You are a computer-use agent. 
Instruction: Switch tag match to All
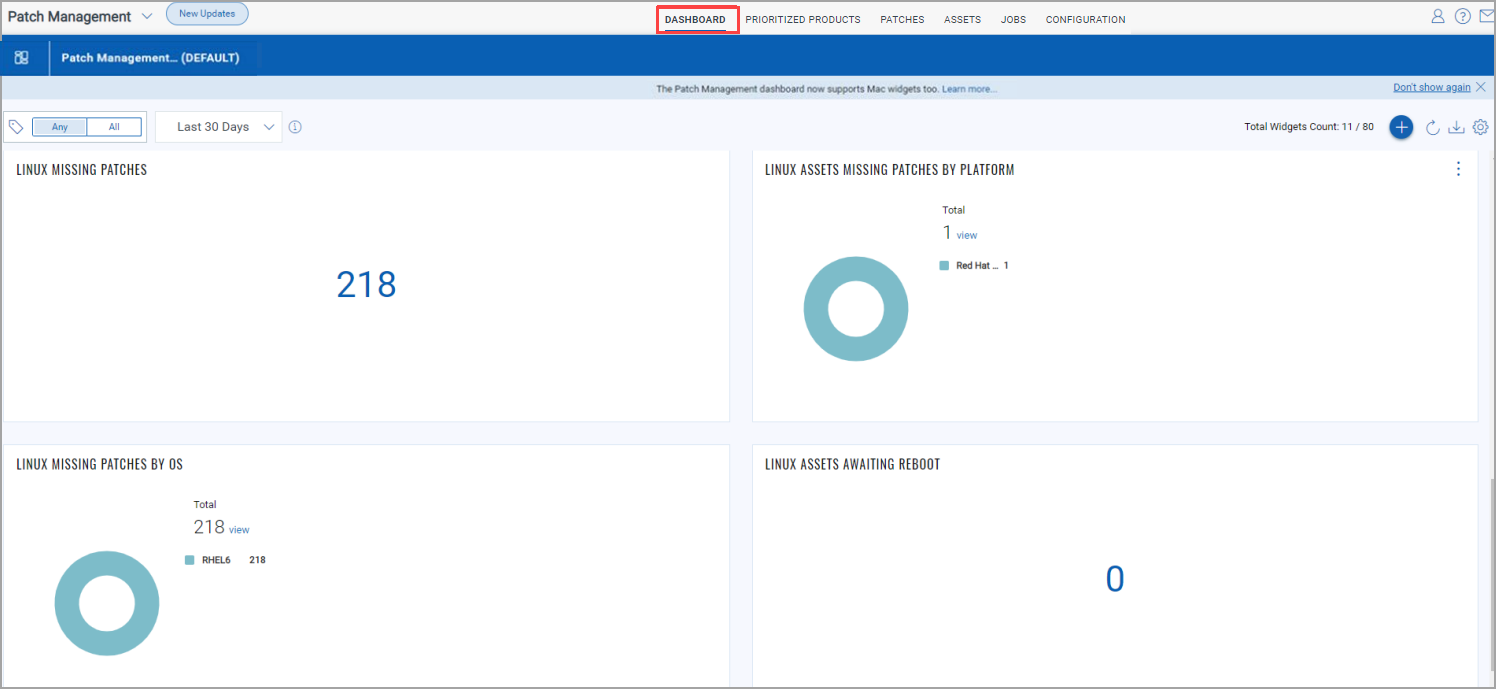point(114,127)
